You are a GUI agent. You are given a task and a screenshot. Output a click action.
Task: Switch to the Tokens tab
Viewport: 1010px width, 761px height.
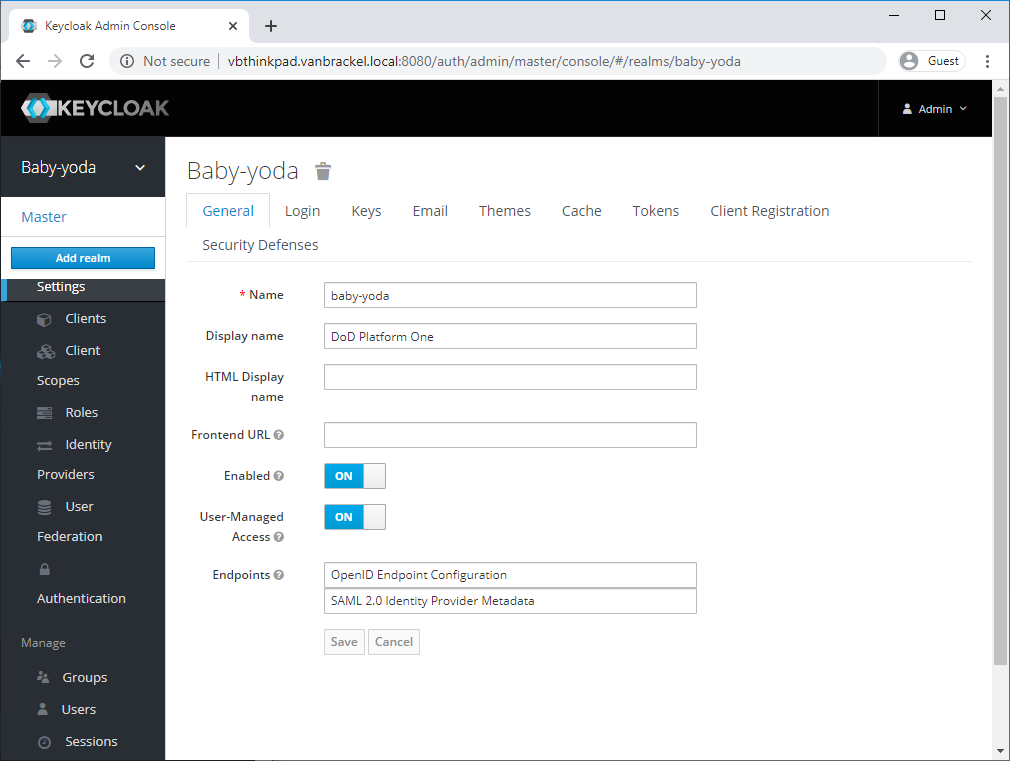pos(655,211)
